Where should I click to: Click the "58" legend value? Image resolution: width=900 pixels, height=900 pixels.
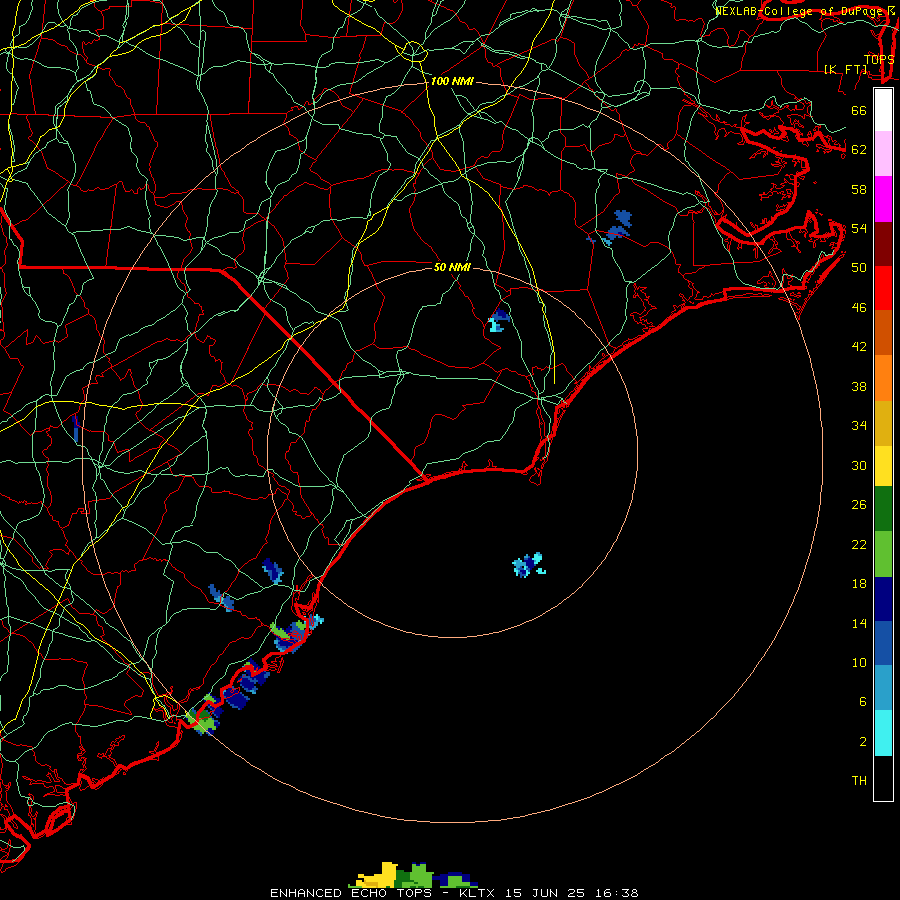point(859,189)
